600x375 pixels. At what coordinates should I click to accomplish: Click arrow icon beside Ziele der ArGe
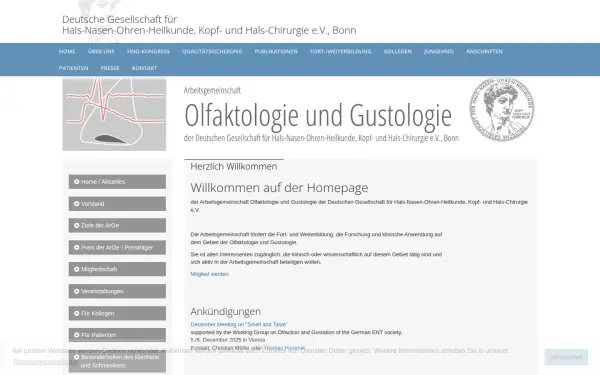[x=77, y=226]
